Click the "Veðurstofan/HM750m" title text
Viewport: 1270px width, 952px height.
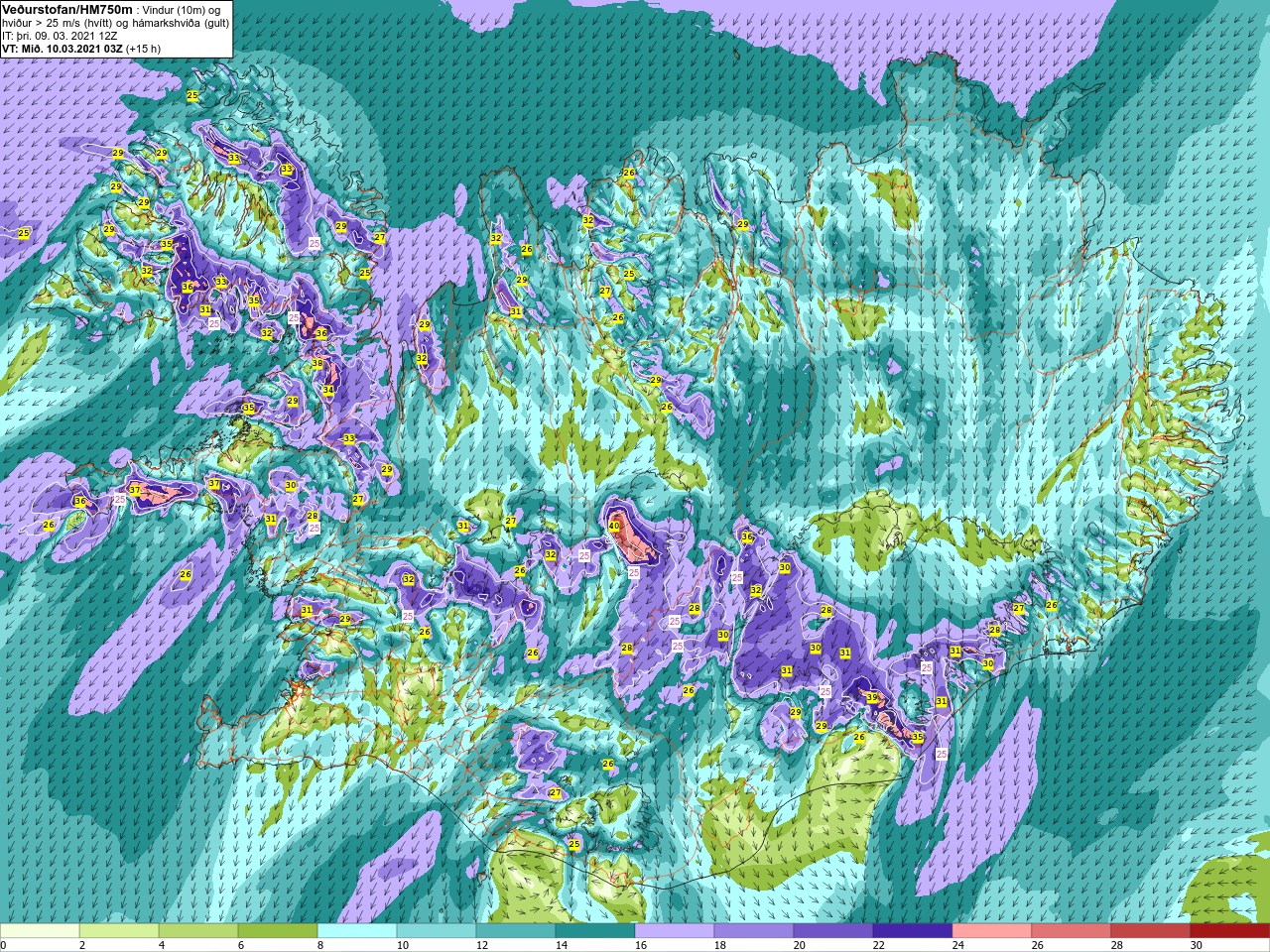[67, 9]
